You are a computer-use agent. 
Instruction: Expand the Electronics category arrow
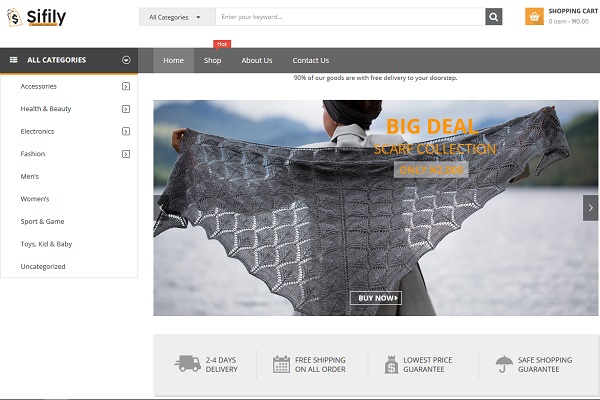126,131
